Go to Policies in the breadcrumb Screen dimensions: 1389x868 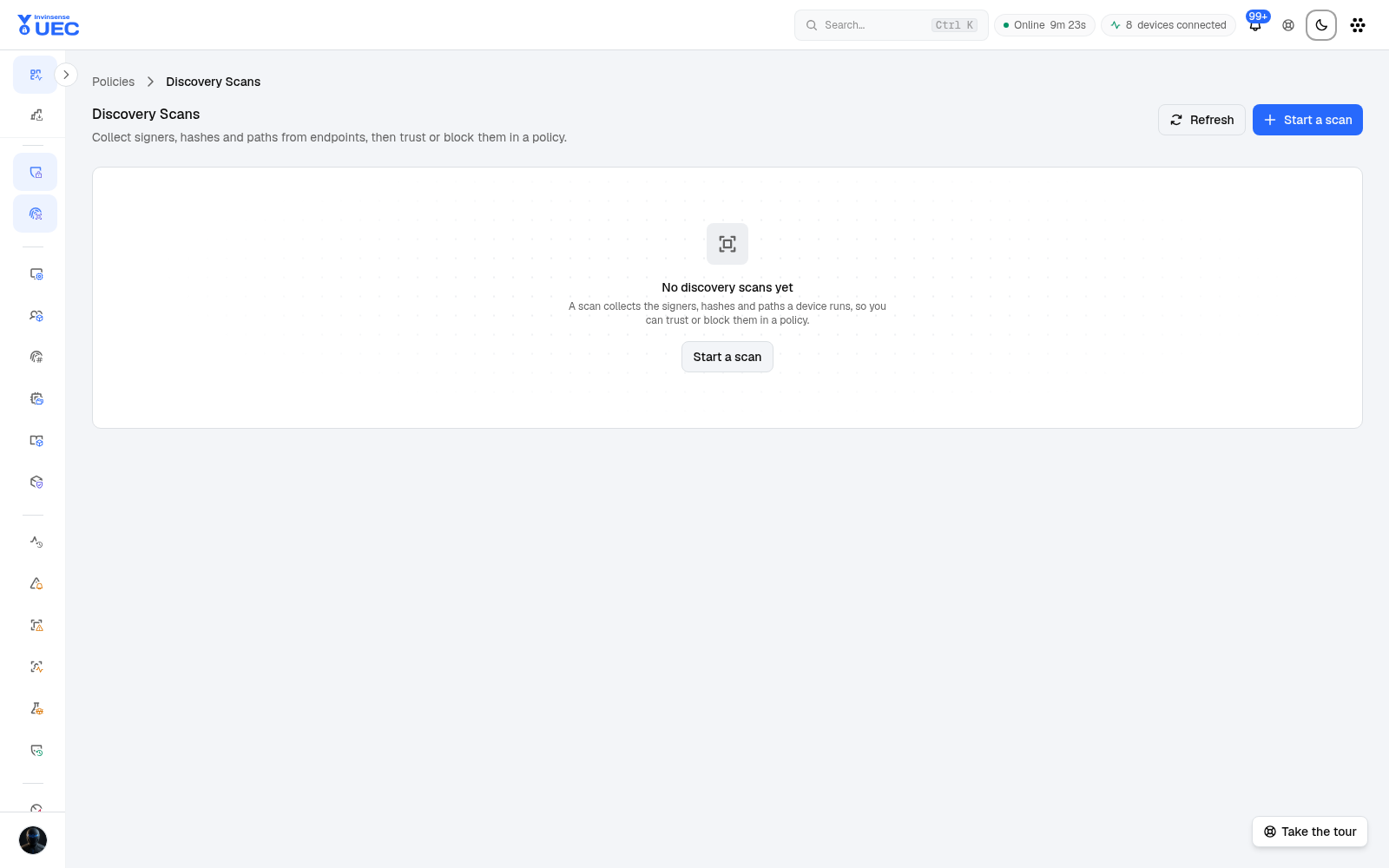113,82
